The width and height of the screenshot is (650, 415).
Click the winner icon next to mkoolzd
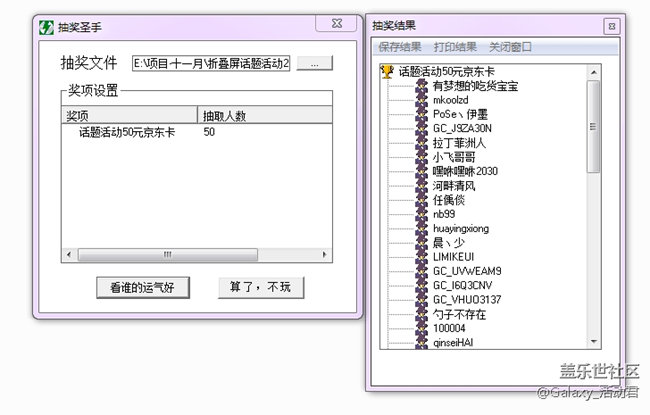click(x=422, y=100)
